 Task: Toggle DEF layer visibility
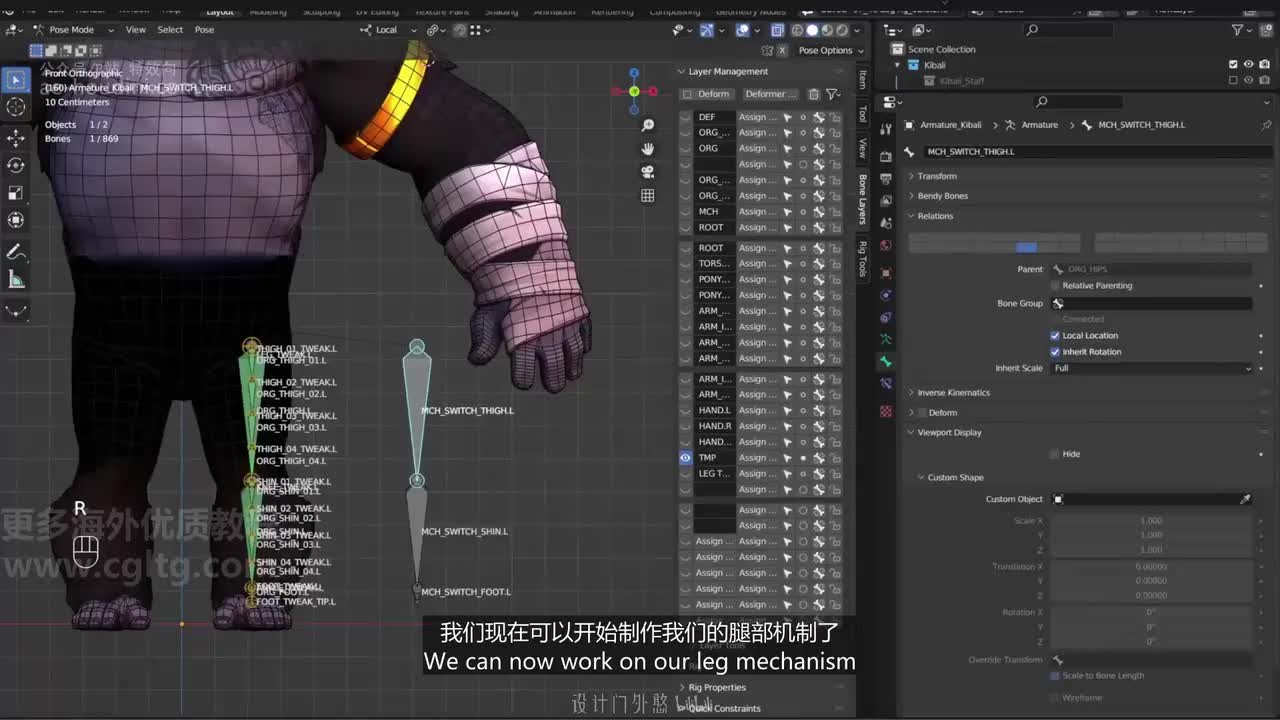click(x=686, y=117)
